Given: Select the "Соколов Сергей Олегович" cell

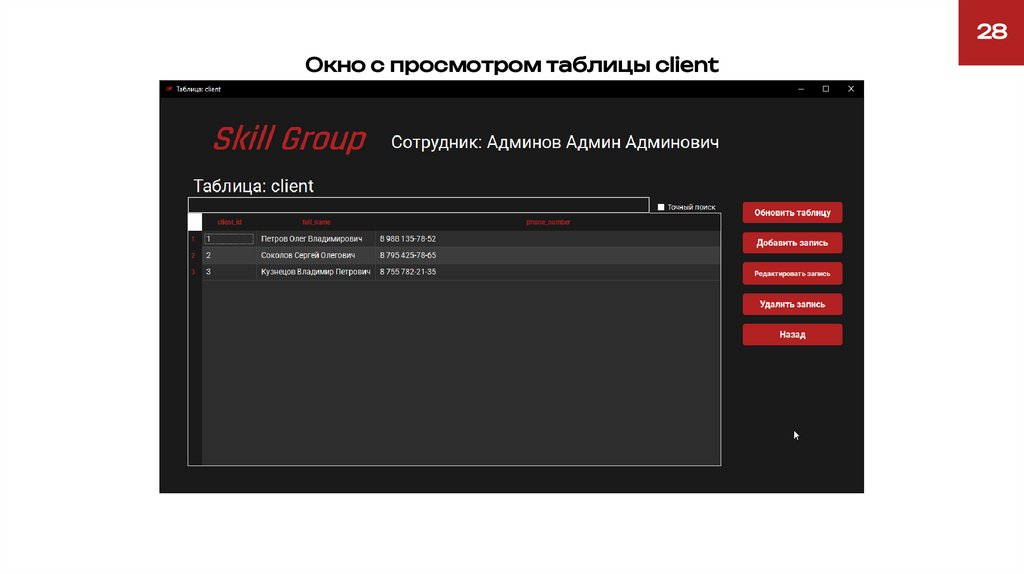Looking at the screenshot, I should tap(316, 255).
